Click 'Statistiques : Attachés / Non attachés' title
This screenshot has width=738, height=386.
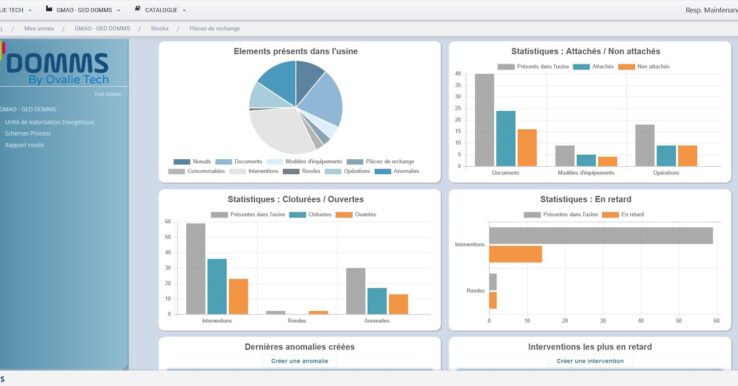tap(586, 51)
